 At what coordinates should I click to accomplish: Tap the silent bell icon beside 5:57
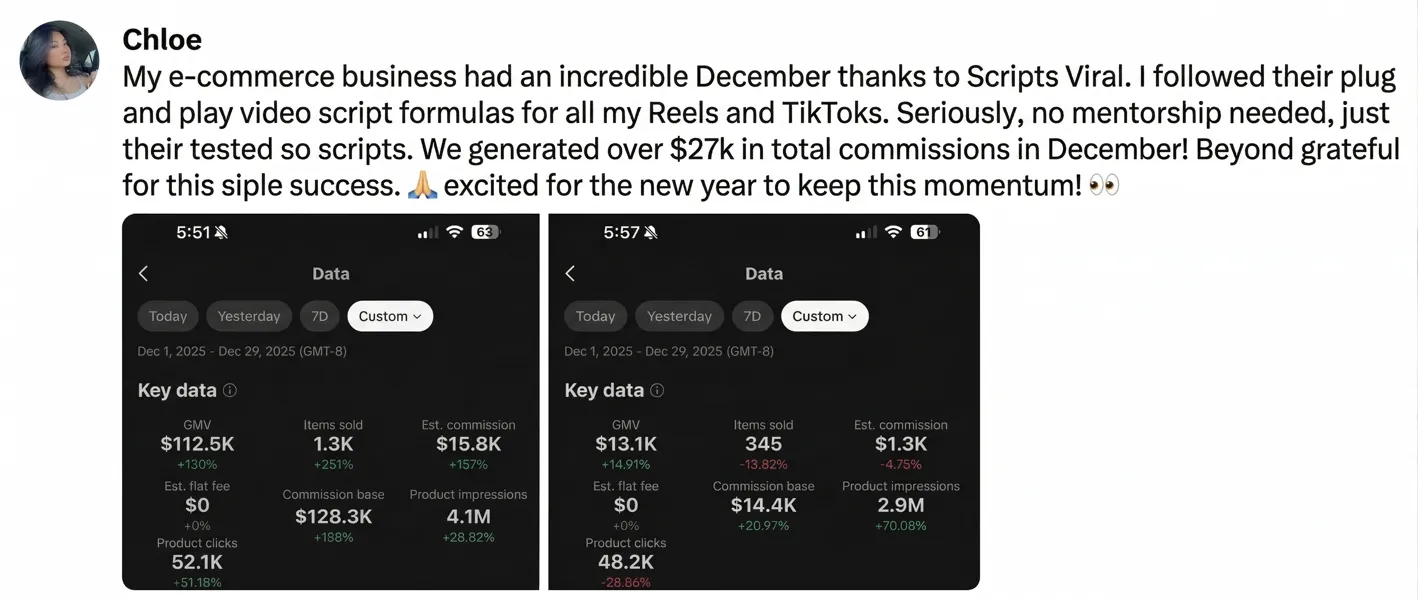click(651, 232)
